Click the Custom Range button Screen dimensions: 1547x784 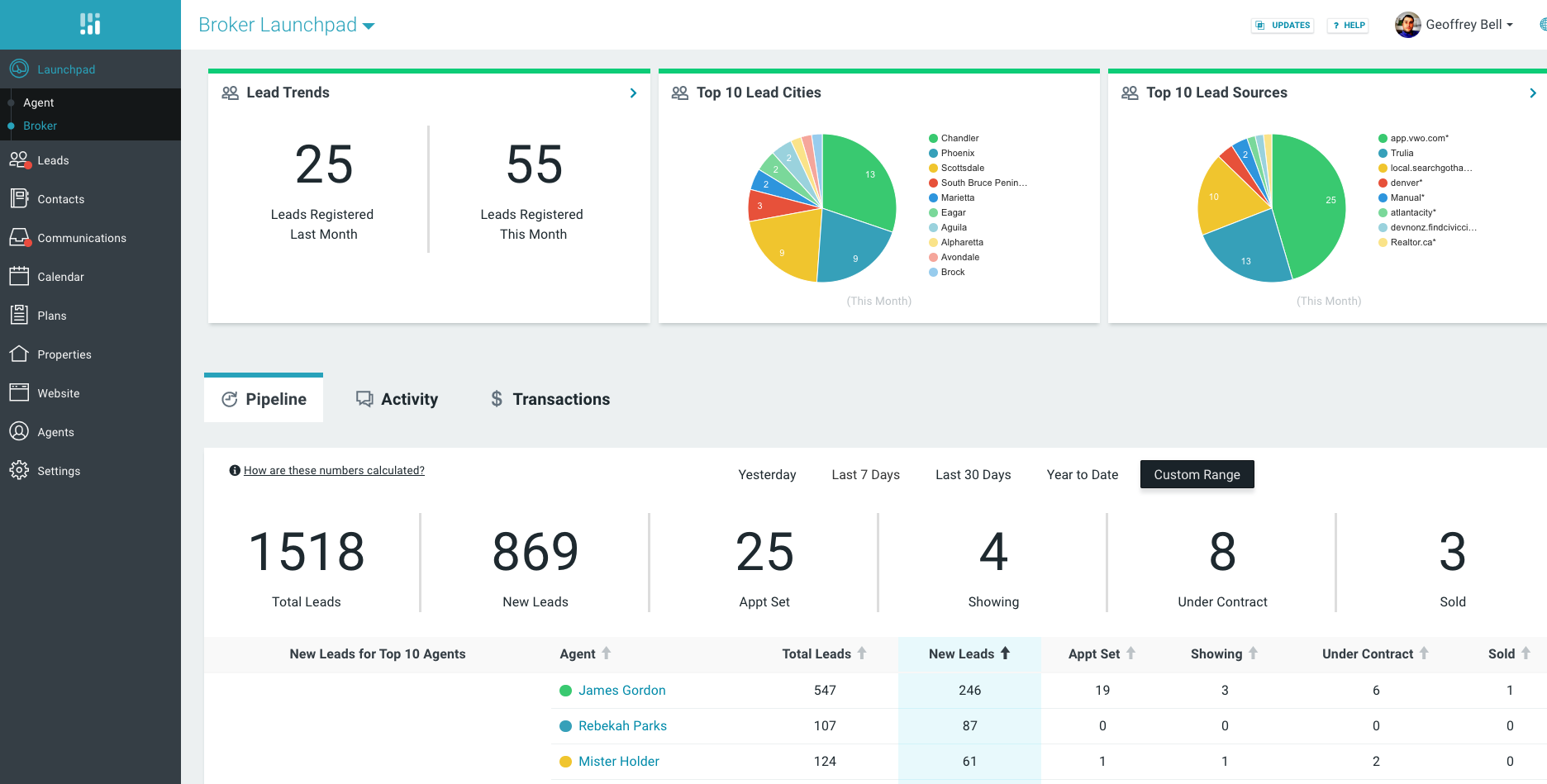click(1197, 475)
